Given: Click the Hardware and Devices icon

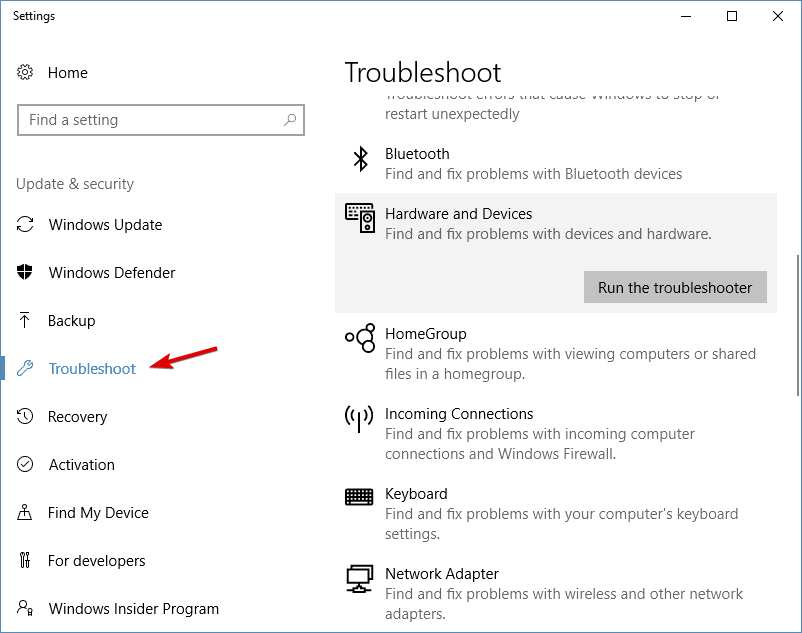Looking at the screenshot, I should coord(359,216).
